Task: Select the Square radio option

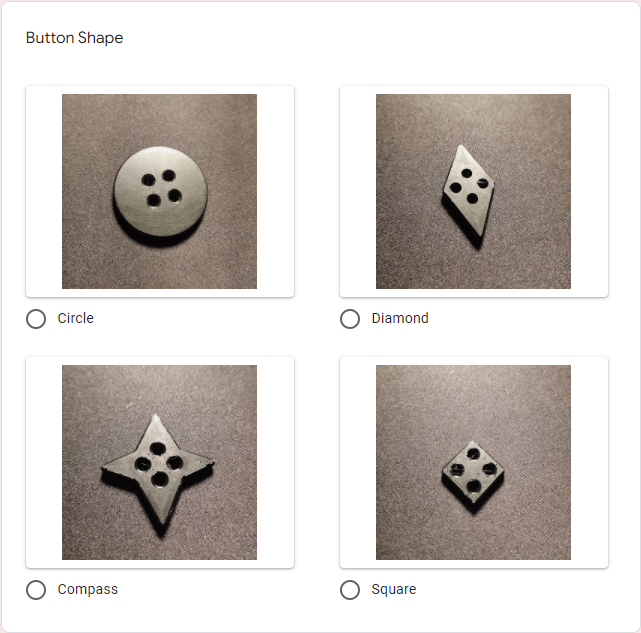Action: [350, 590]
